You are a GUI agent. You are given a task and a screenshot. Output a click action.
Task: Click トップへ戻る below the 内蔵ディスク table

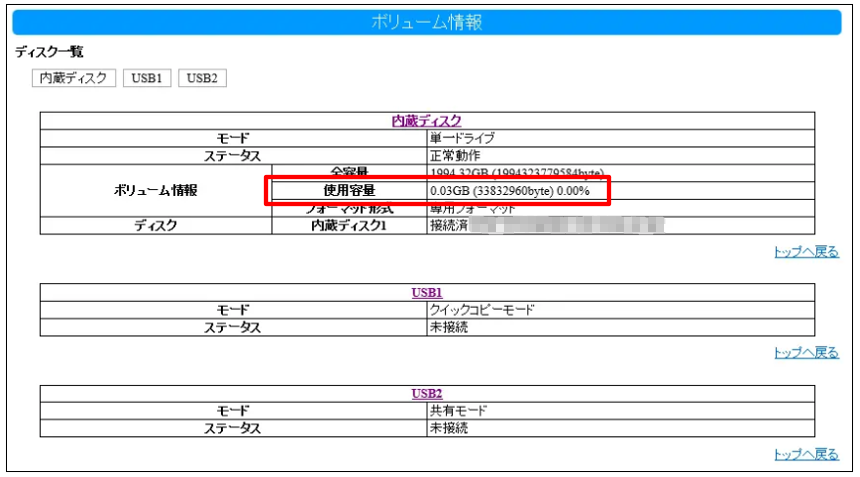point(806,252)
